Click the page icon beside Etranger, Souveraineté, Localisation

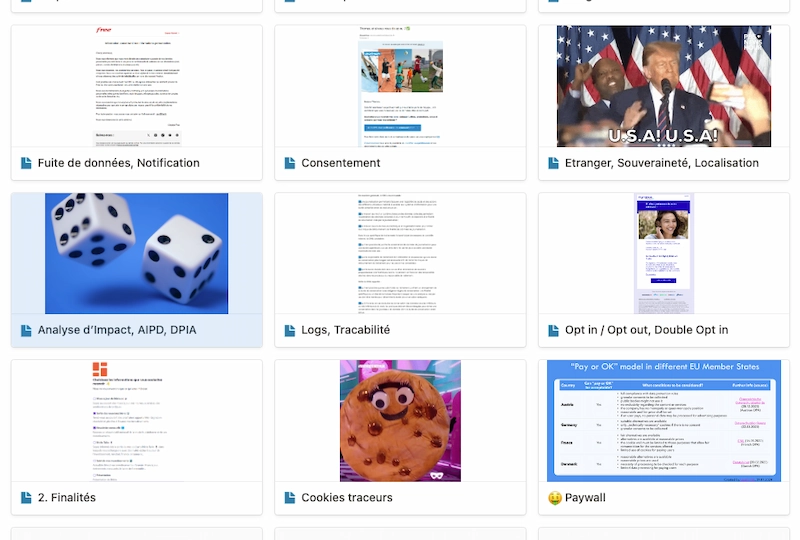[x=554, y=163]
